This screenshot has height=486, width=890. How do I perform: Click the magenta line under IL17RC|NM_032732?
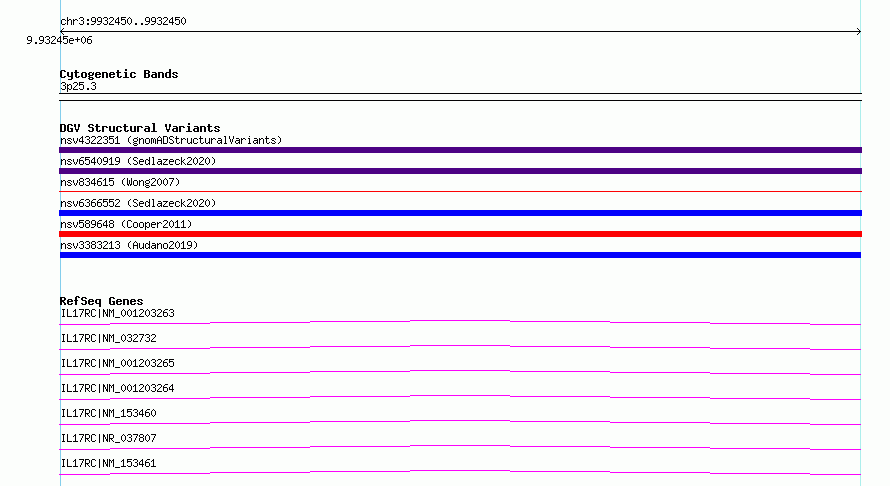click(x=460, y=347)
